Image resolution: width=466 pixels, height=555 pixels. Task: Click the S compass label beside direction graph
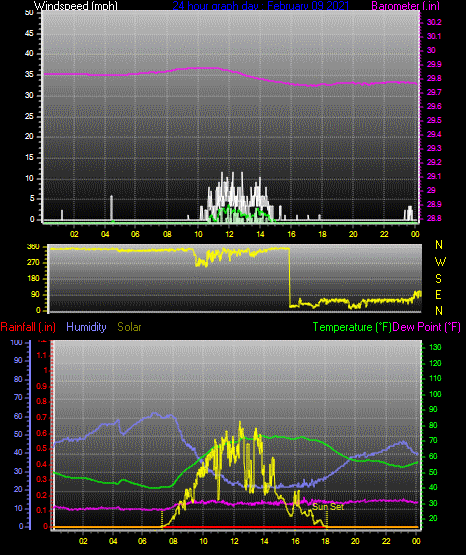click(438, 279)
